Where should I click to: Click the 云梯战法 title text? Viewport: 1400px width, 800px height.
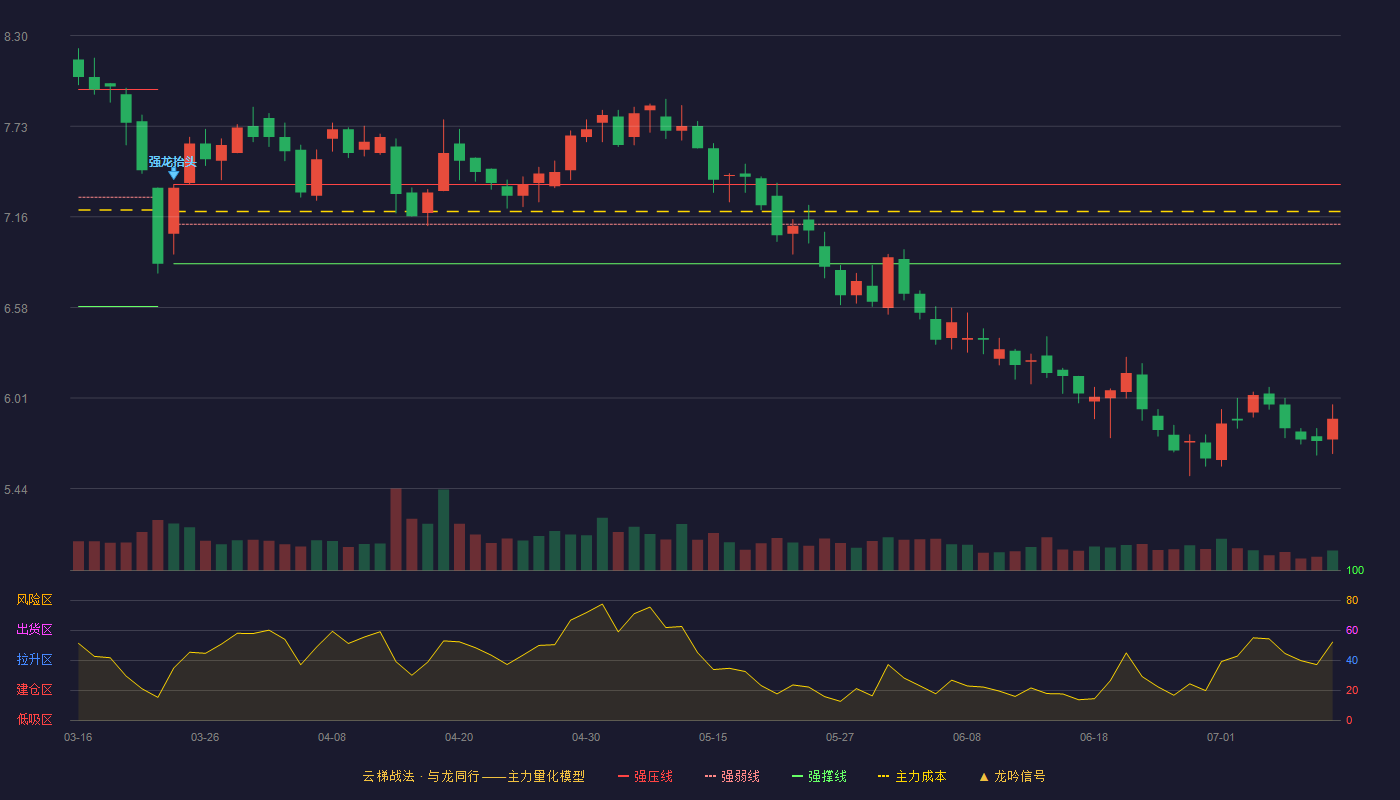[x=388, y=776]
